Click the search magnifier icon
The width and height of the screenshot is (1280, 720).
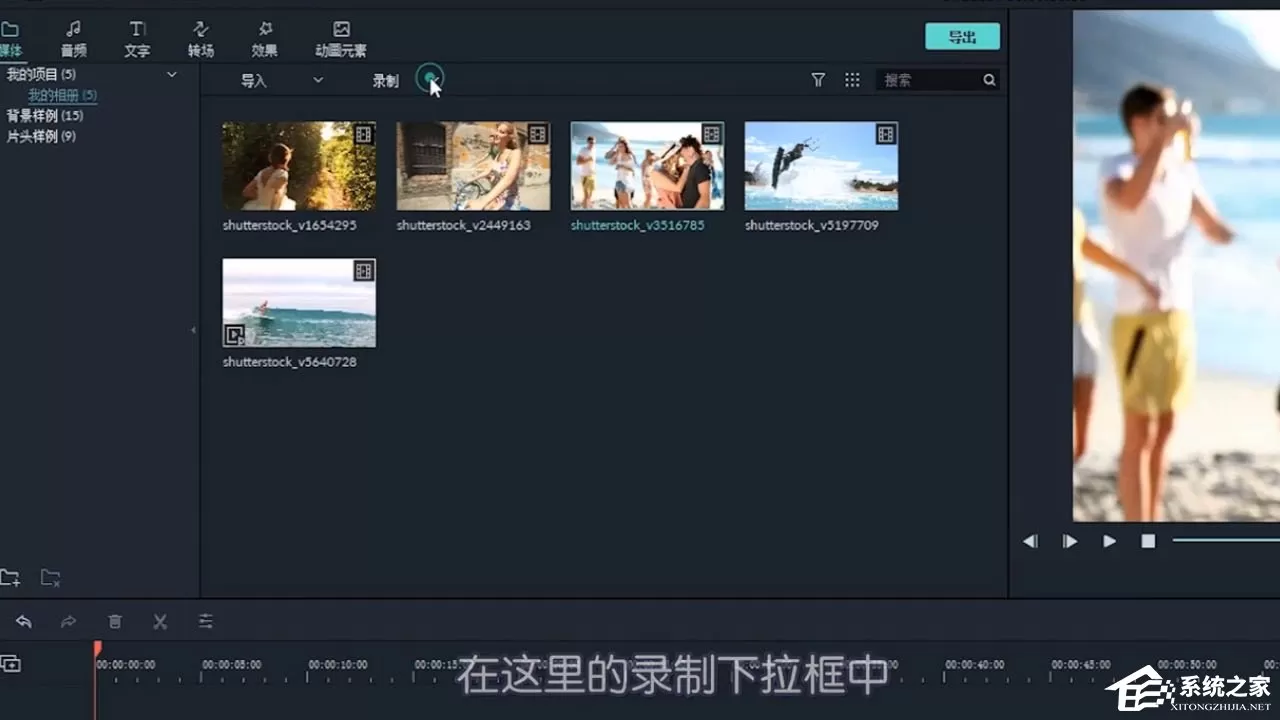tap(989, 80)
